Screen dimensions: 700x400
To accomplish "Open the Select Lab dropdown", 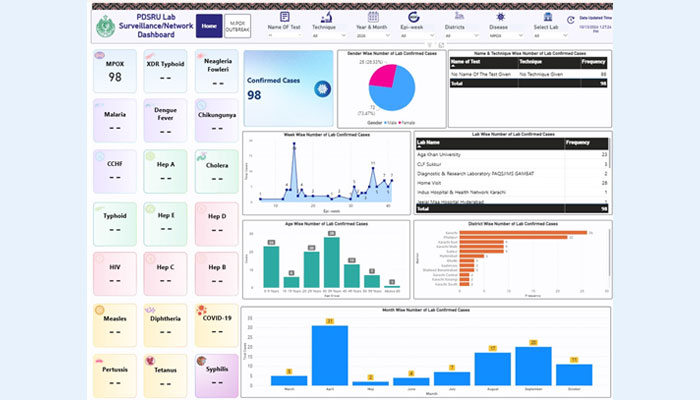I will tap(551, 36).
